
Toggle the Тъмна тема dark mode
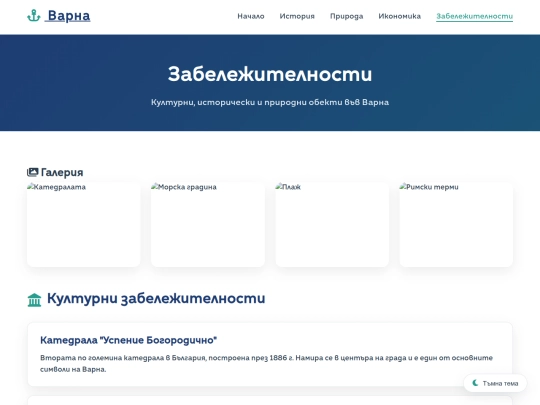(495, 383)
